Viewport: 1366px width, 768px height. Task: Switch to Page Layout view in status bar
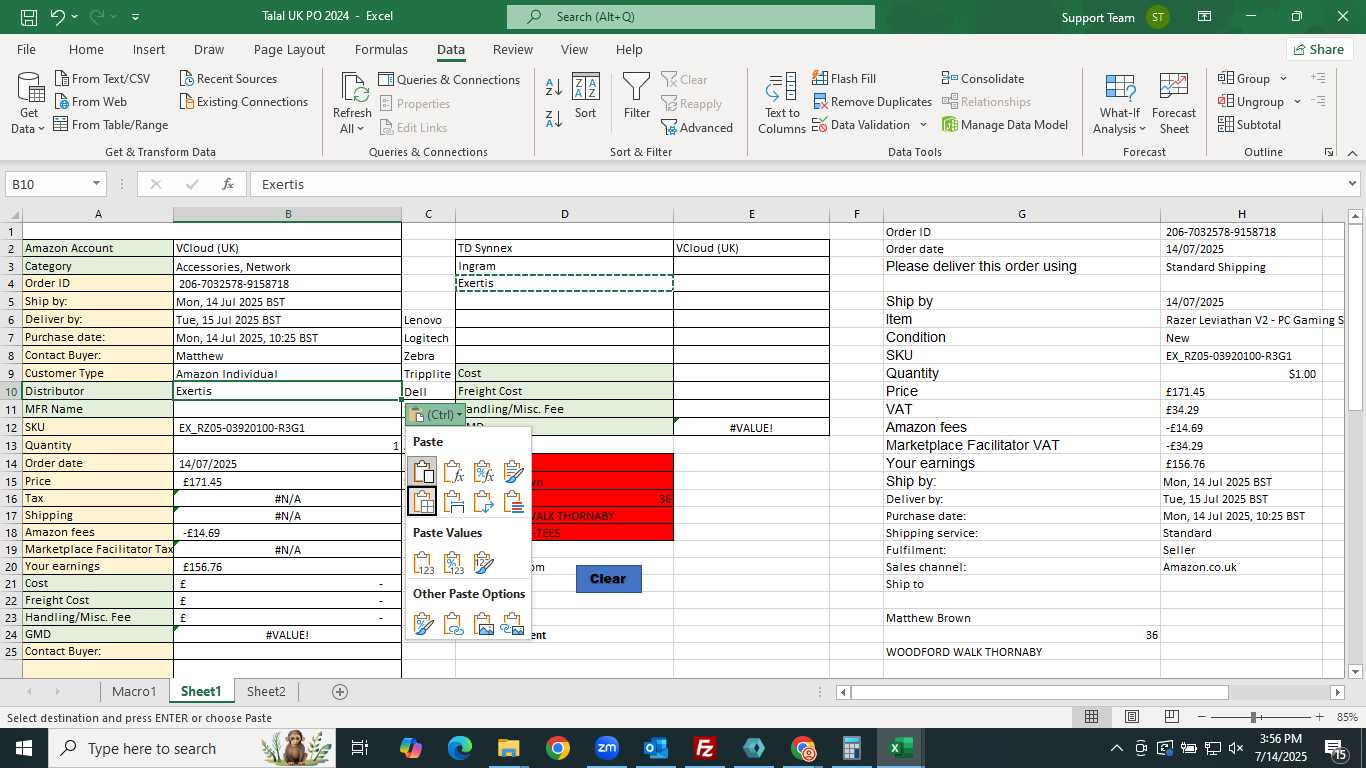coord(1132,717)
